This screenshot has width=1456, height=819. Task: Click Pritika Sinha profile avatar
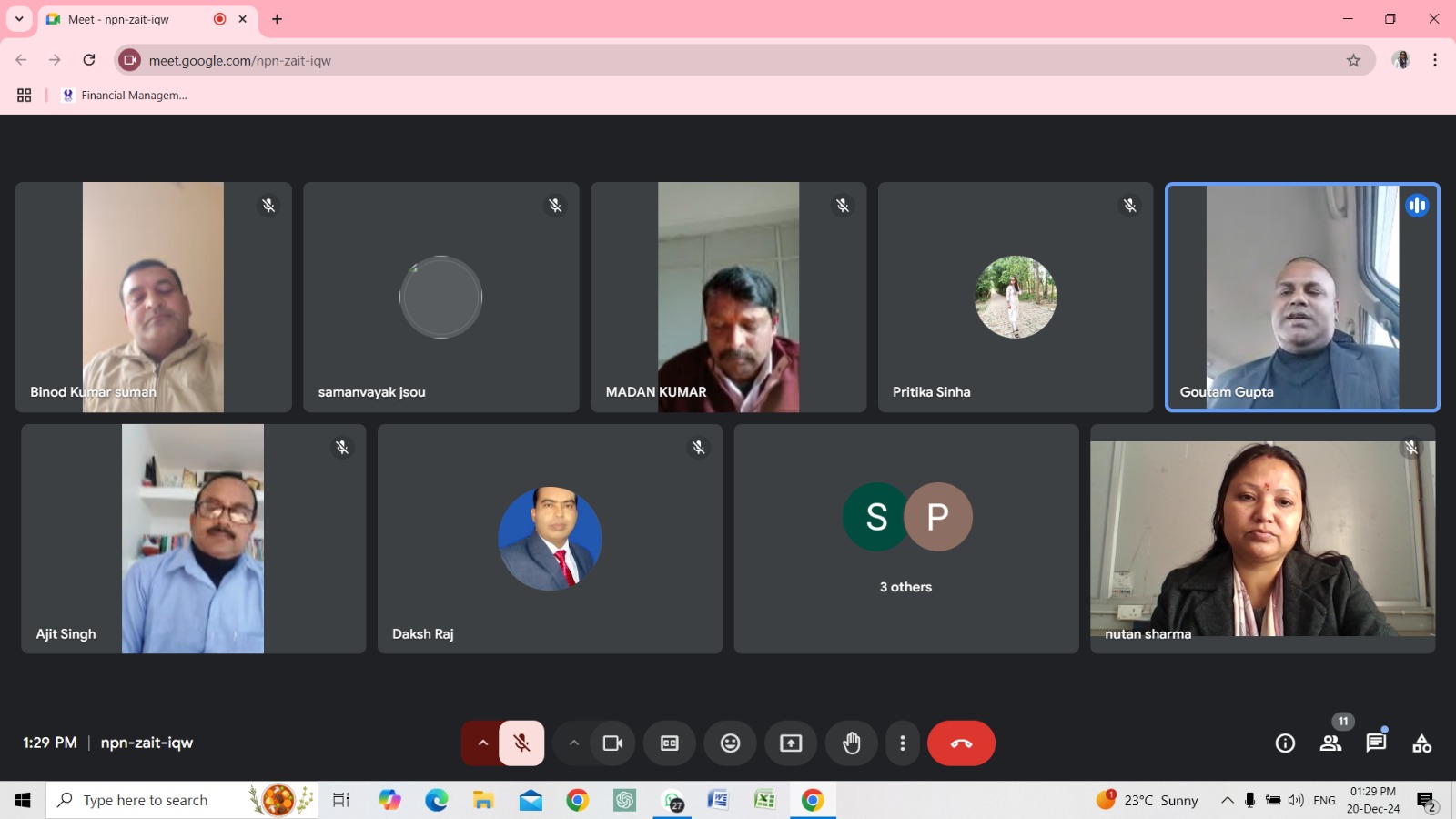[x=1016, y=297]
